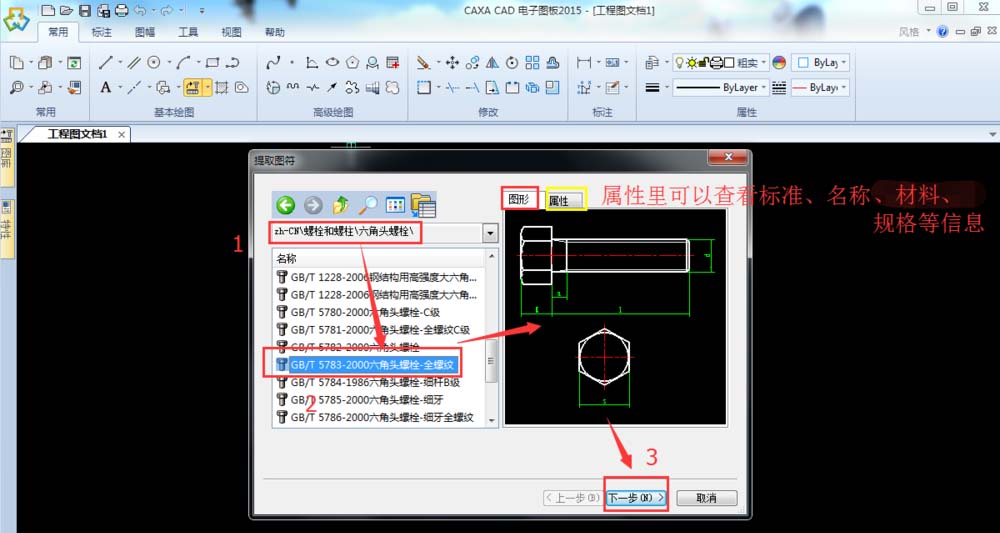Go up one folder level in dialog
The height and width of the screenshot is (533, 1000).
click(341, 205)
